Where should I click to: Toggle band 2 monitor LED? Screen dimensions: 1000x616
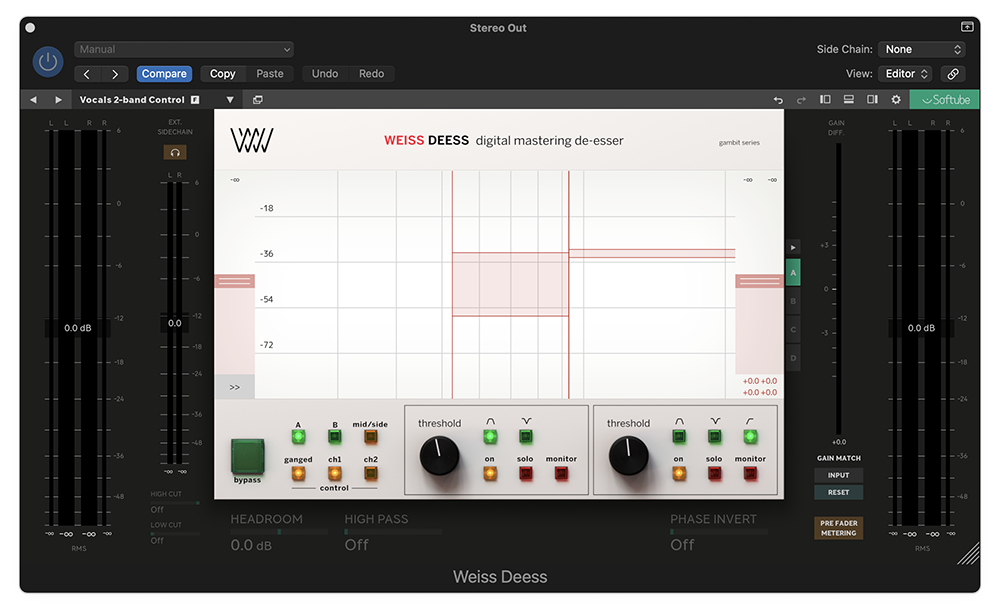point(750,473)
